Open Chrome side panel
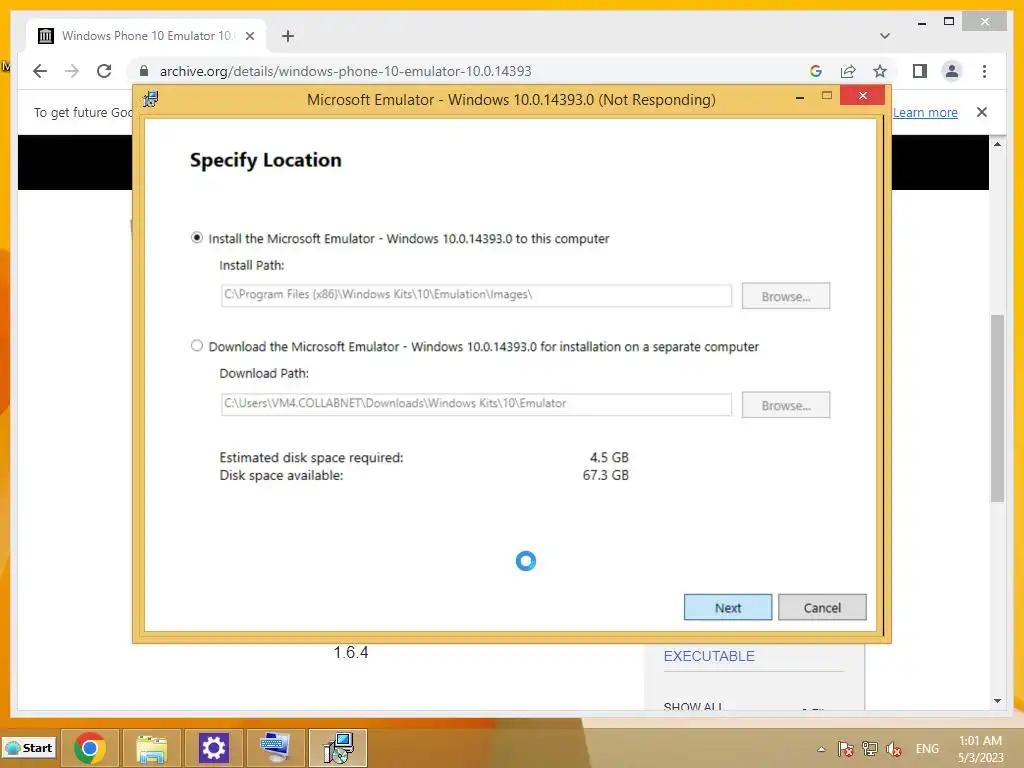Image resolution: width=1024 pixels, height=768 pixels. [920, 71]
